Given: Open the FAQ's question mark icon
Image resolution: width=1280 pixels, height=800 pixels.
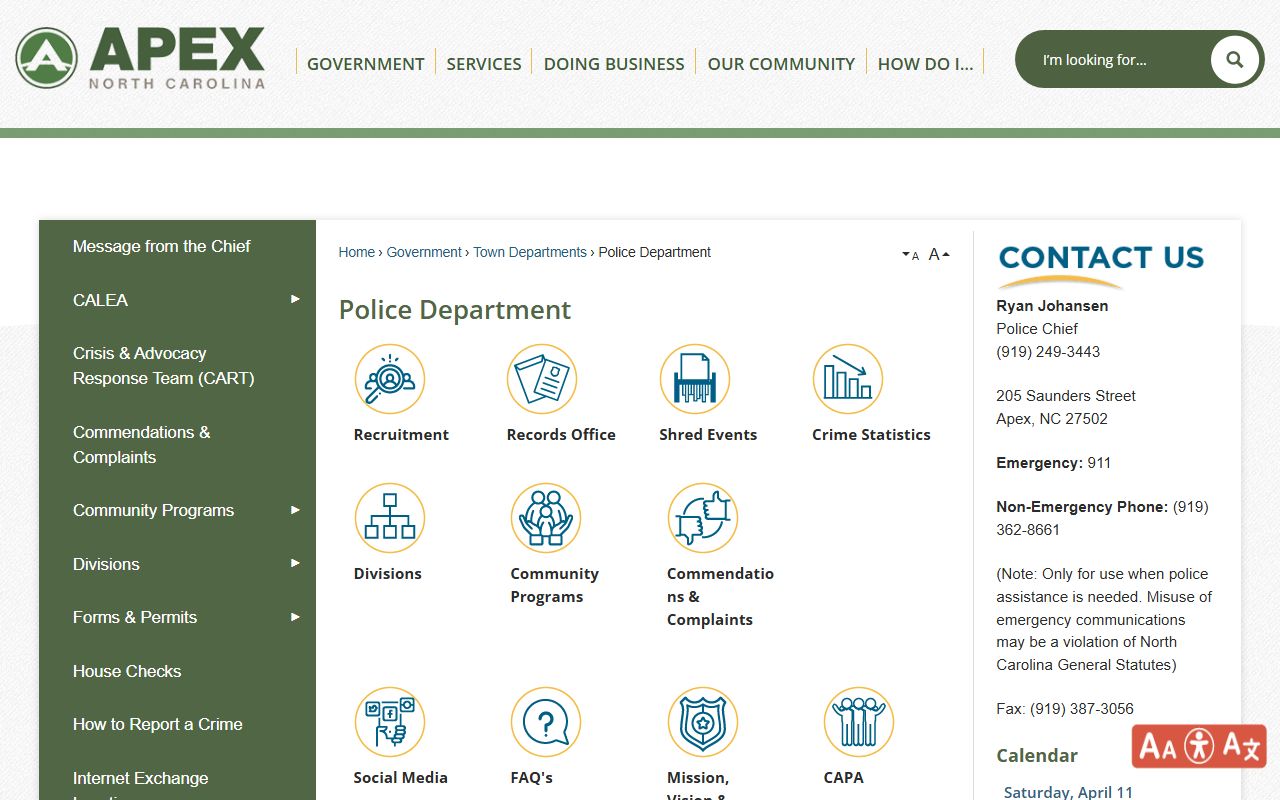Looking at the screenshot, I should (545, 722).
